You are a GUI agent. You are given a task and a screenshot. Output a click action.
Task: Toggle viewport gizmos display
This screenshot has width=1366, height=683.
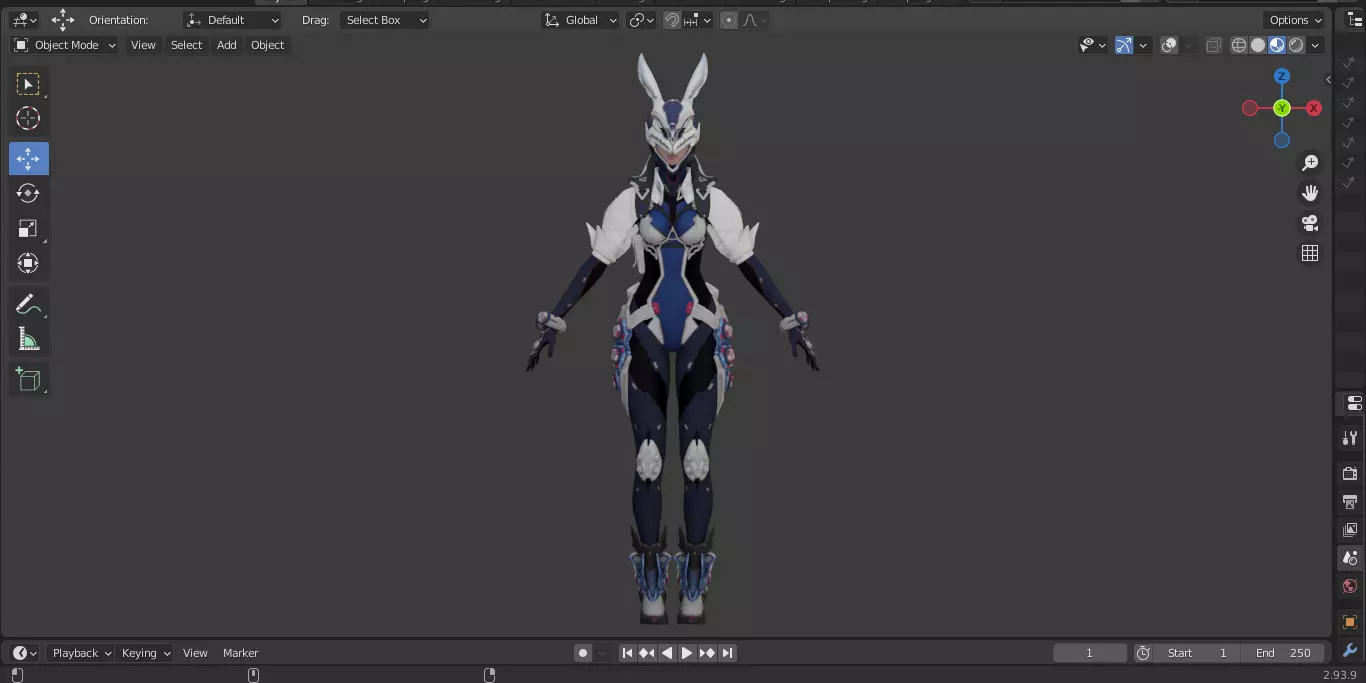pyautogui.click(x=1124, y=45)
